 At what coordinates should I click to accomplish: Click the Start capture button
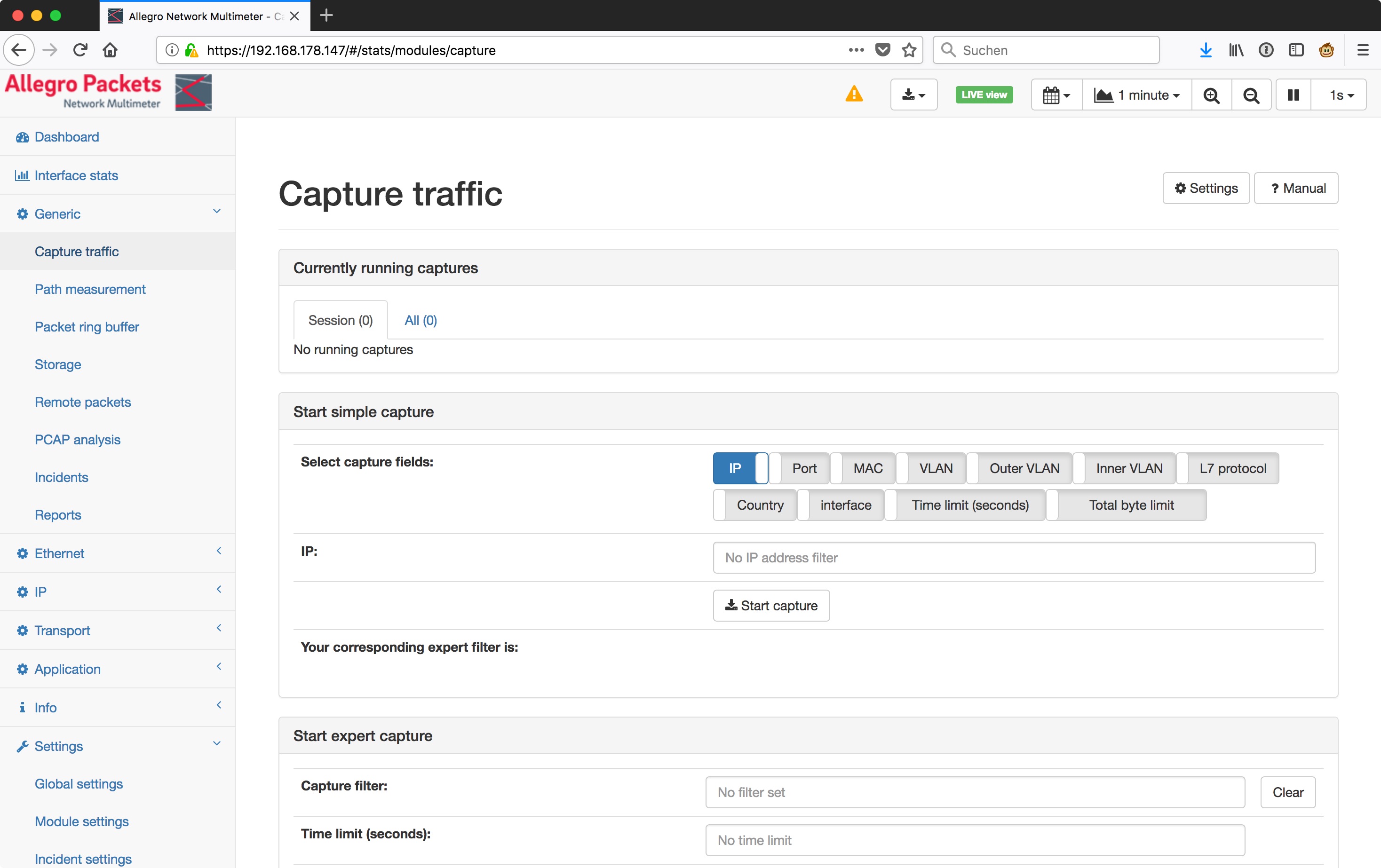pos(771,606)
